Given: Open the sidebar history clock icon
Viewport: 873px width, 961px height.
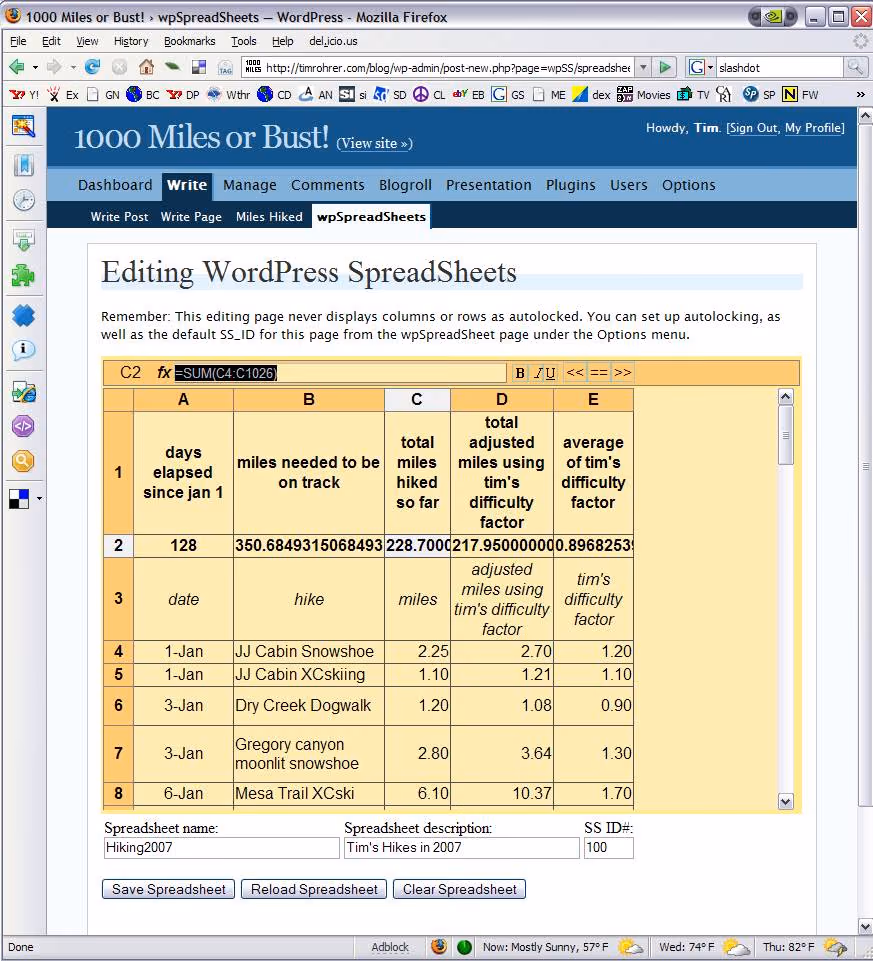Looking at the screenshot, I should coord(24,200).
